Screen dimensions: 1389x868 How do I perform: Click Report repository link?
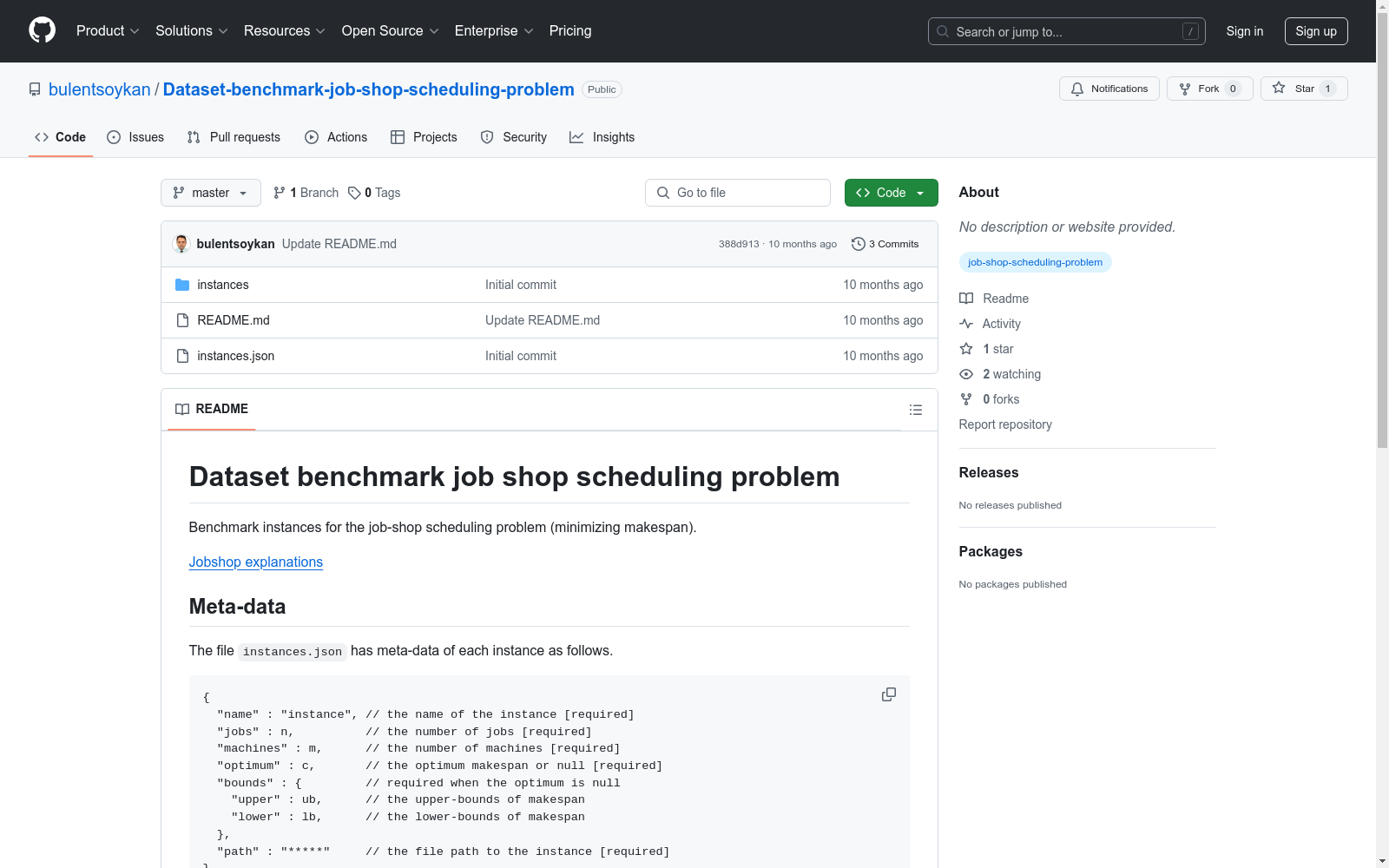click(x=1005, y=424)
